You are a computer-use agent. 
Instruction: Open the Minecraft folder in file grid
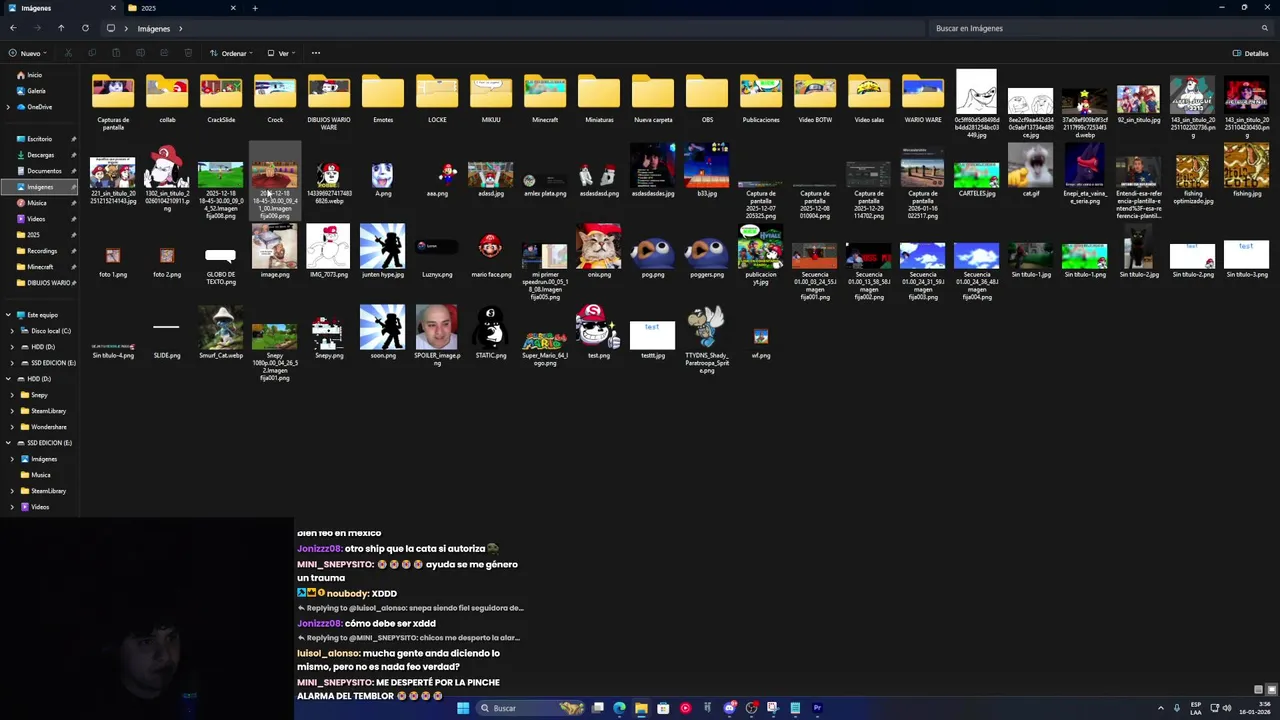click(x=545, y=98)
